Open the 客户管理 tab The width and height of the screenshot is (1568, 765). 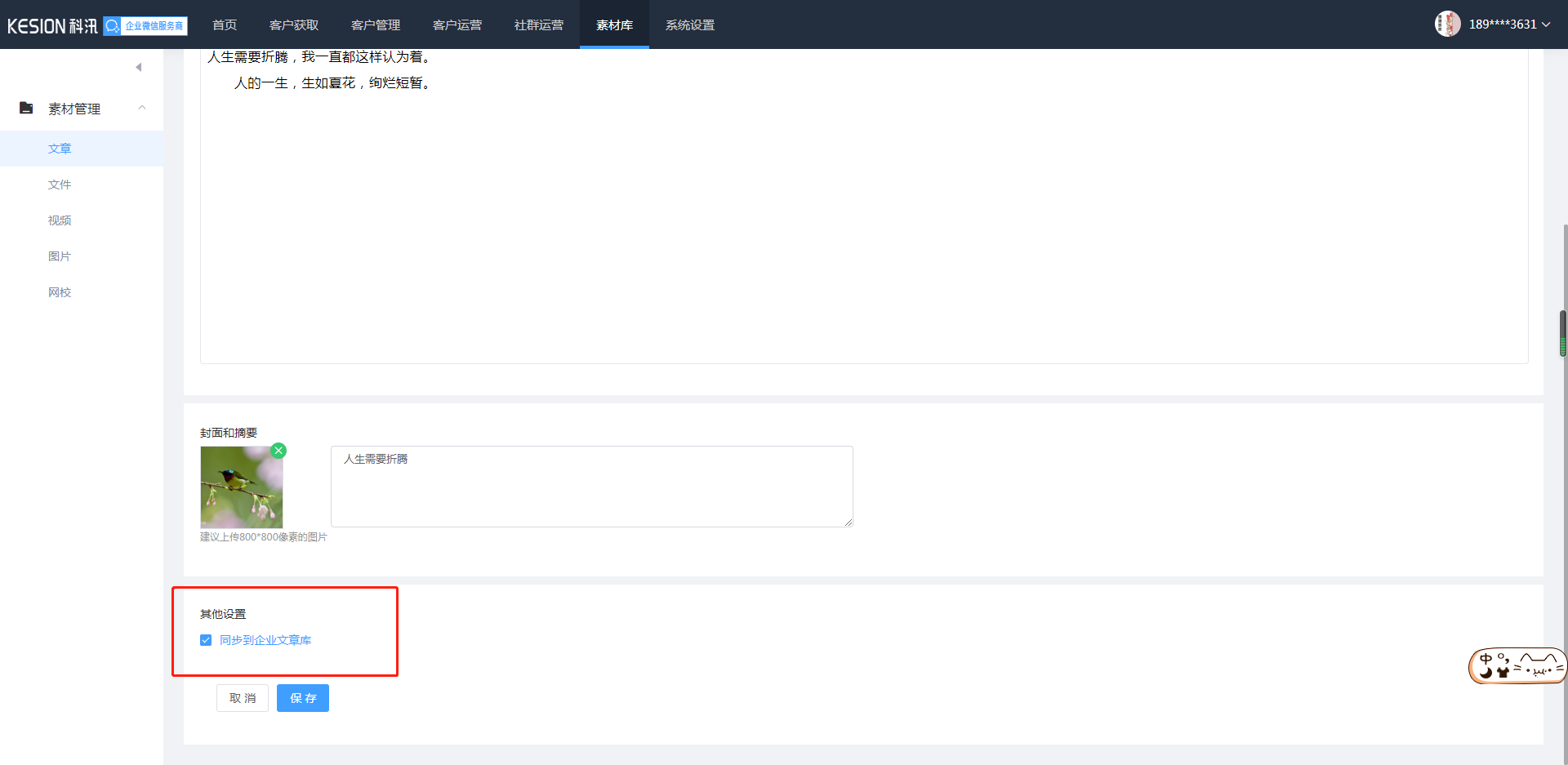(376, 25)
